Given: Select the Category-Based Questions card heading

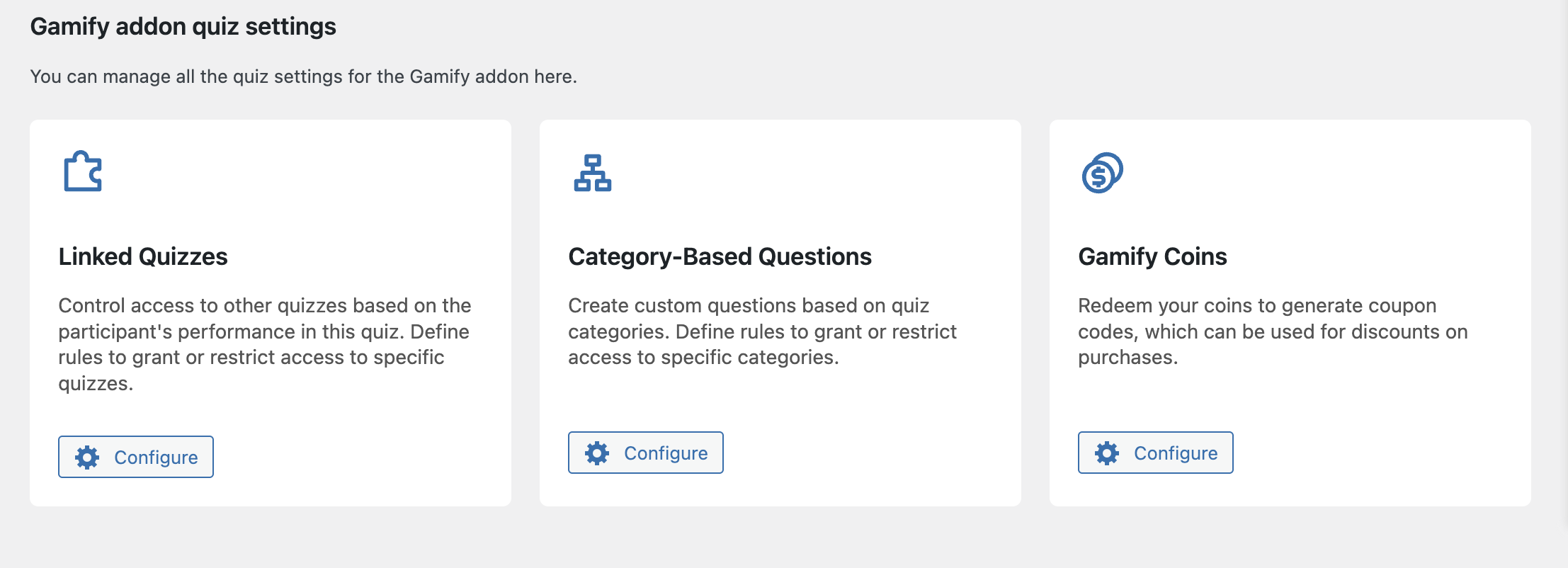Looking at the screenshot, I should (720, 256).
